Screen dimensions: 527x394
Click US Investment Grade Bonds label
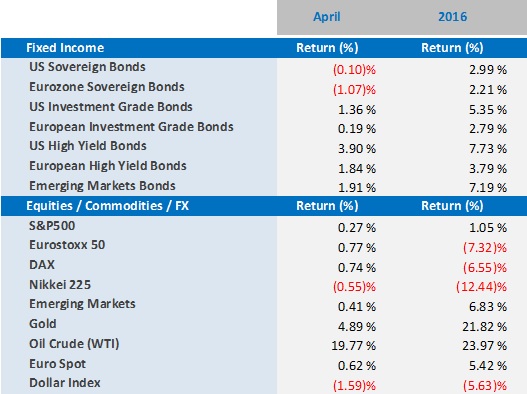coord(111,107)
